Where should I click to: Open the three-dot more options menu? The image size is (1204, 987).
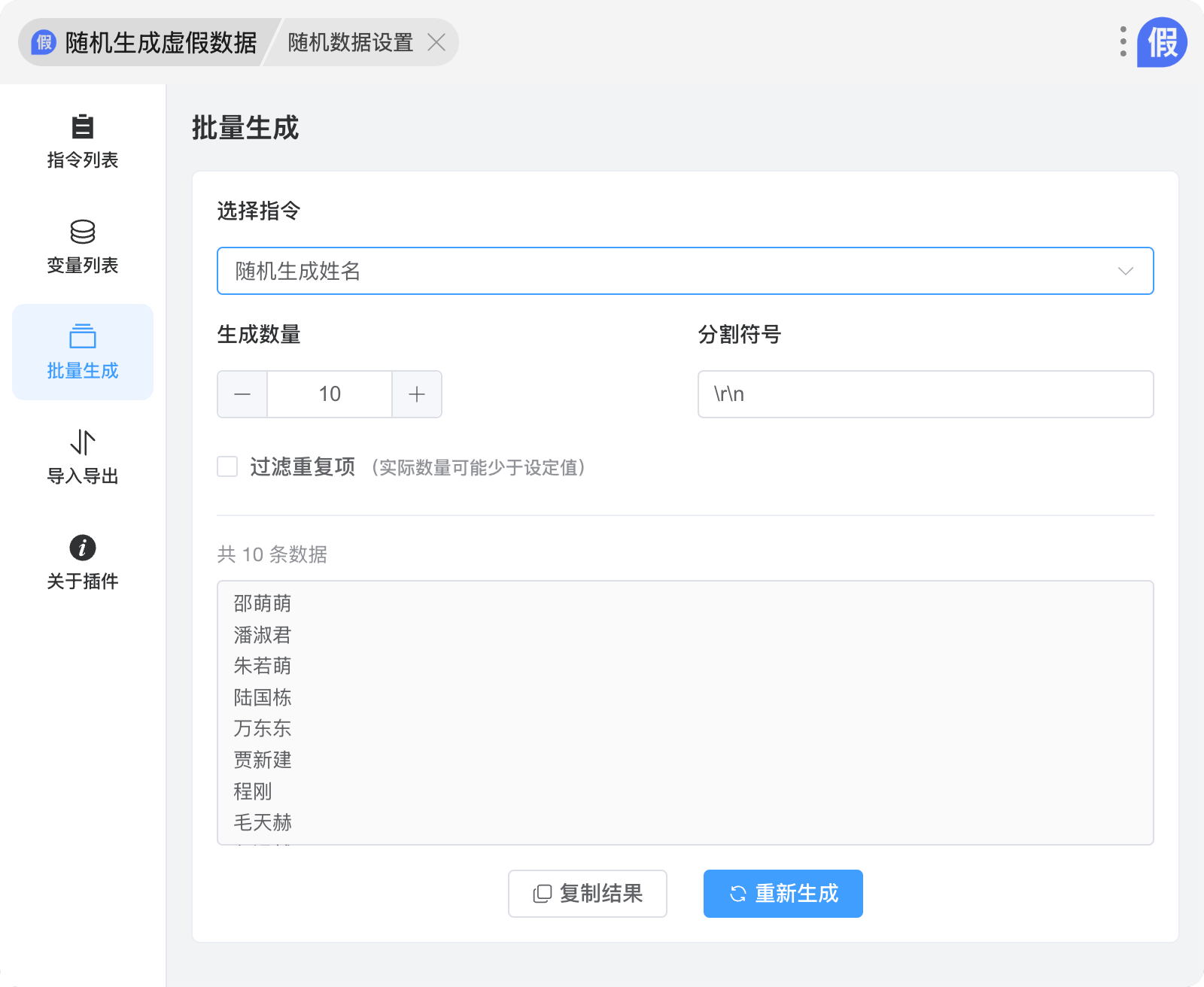[1123, 42]
